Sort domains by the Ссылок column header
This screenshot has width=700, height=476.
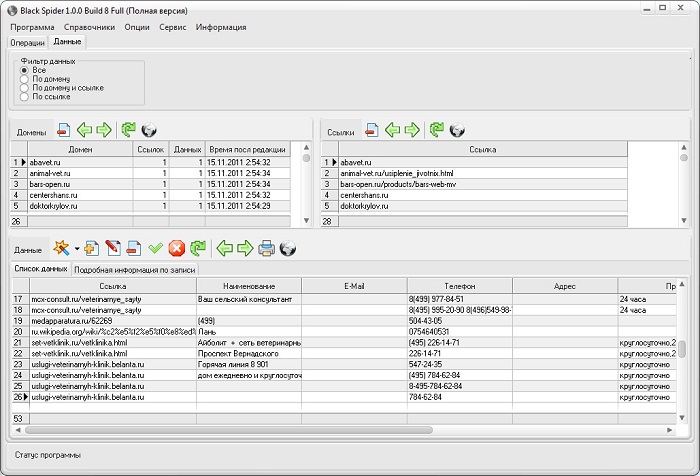[x=151, y=150]
